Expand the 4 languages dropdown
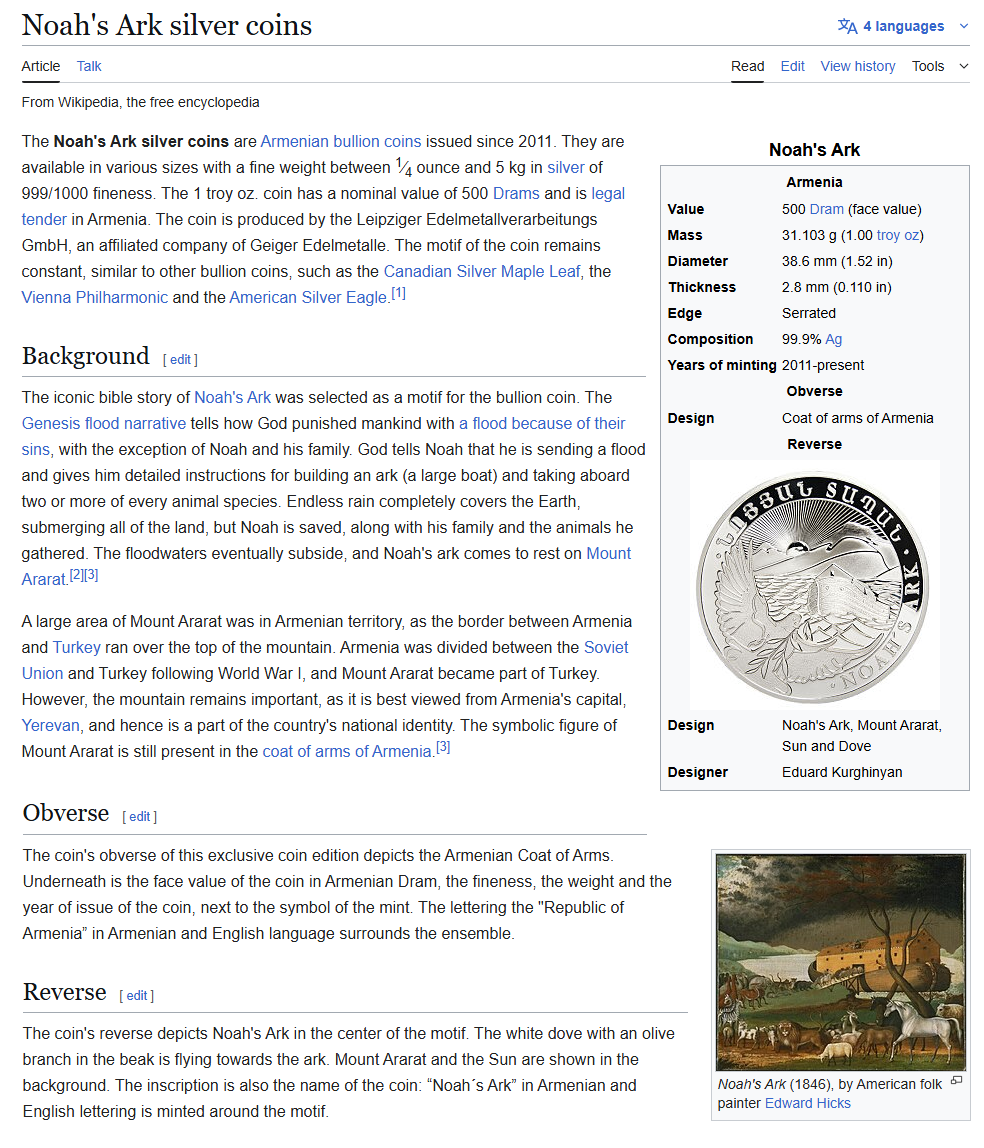Image resolution: width=984 pixels, height=1148 pixels. pos(903,26)
